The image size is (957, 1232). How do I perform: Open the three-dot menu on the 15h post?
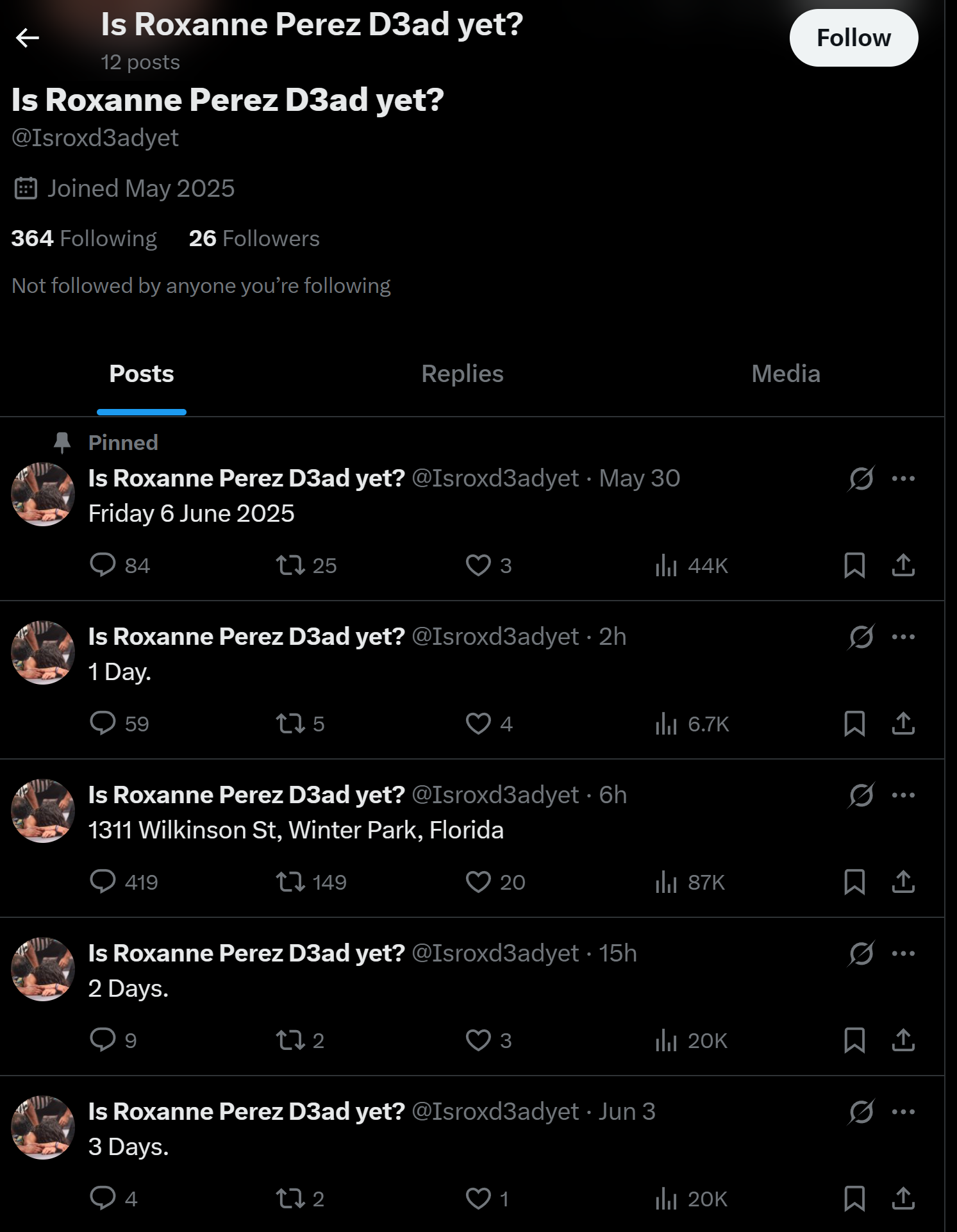coord(903,954)
